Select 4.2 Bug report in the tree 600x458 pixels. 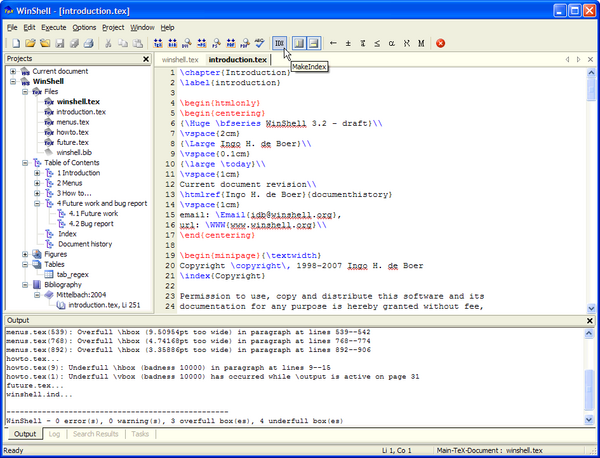[91, 224]
